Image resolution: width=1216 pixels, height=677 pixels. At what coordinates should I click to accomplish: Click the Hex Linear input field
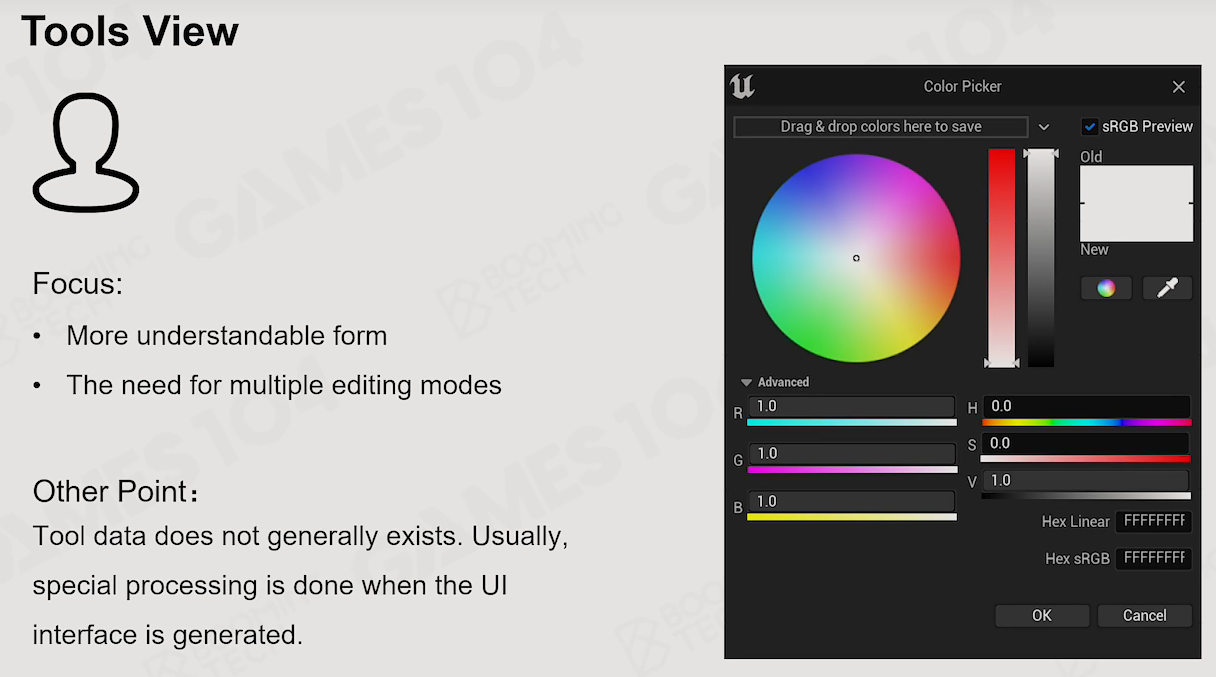point(1154,521)
